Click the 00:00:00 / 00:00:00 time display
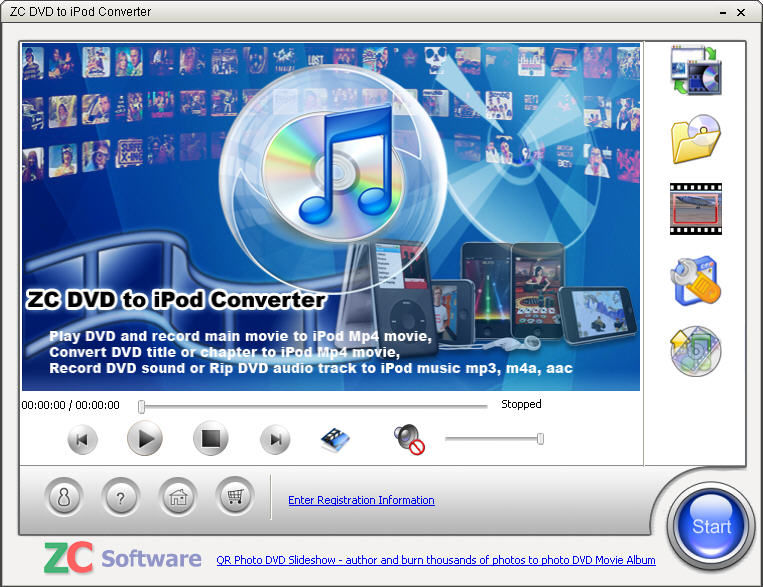 tap(71, 405)
